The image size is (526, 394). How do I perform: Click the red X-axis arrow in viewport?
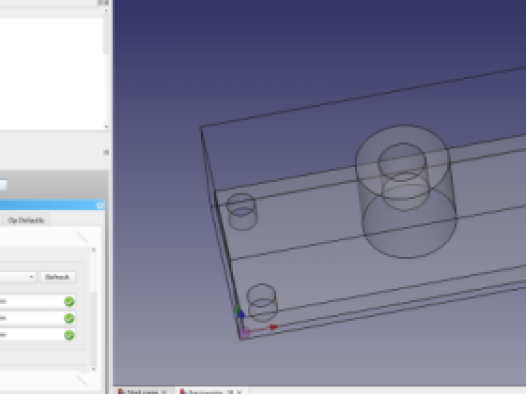(274, 327)
